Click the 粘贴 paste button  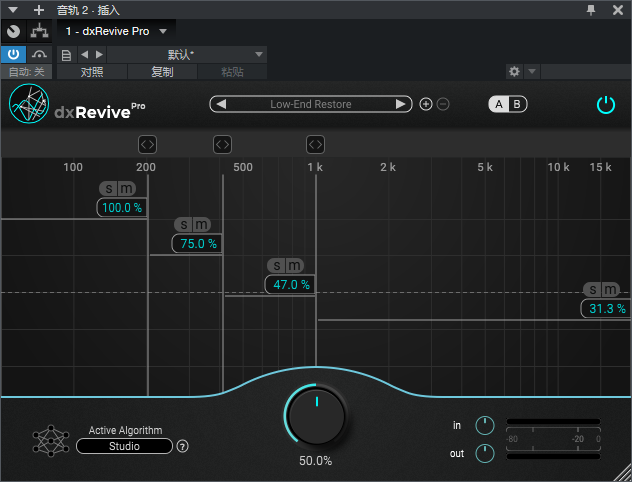pos(232,72)
